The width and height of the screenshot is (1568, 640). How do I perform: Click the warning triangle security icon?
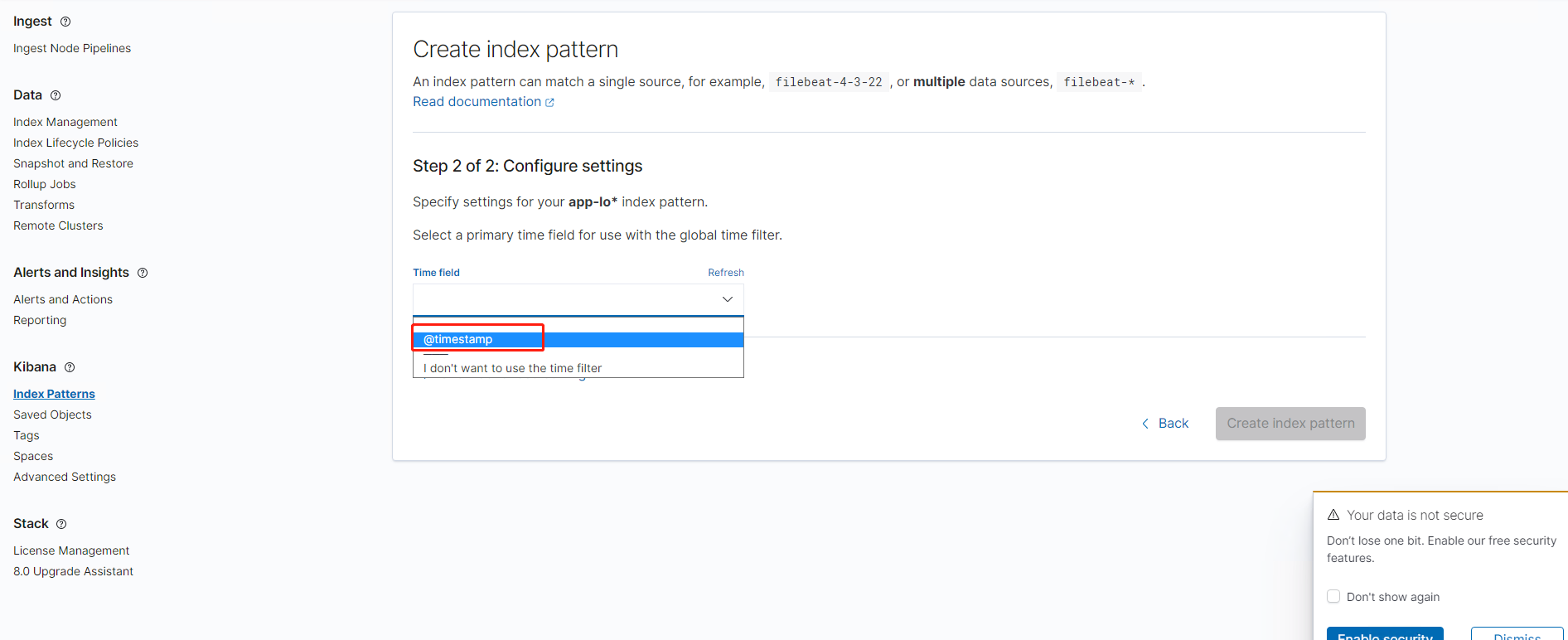(1333, 515)
